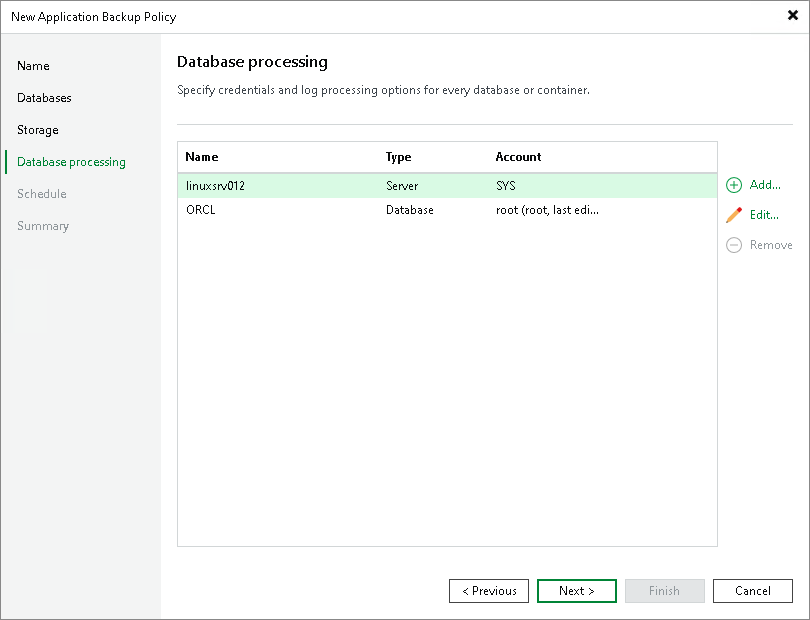Cancel the New Application Backup Policy wizard
Screen dimensions: 810x620
753,591
